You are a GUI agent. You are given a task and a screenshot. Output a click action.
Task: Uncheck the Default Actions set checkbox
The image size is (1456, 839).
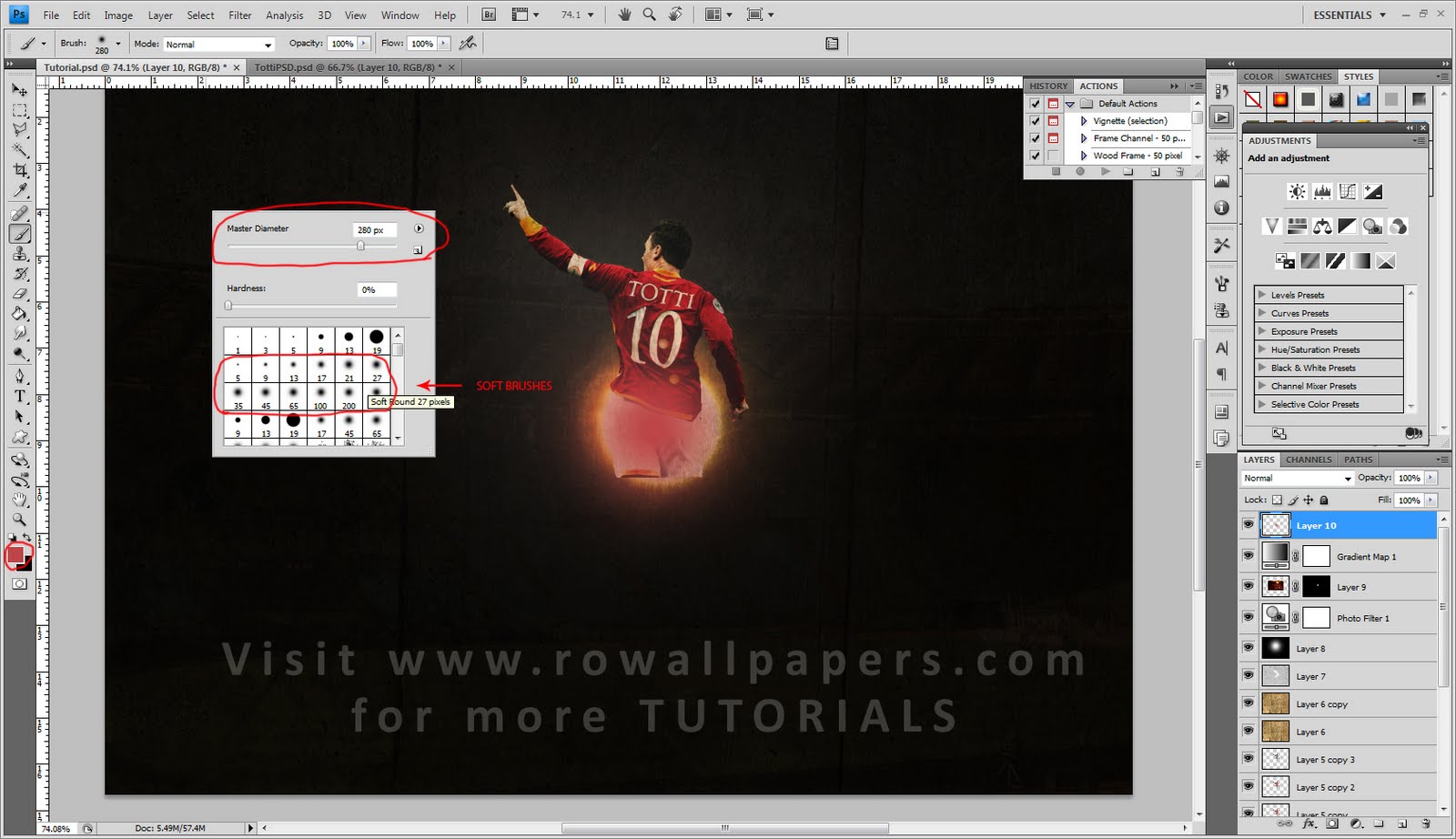[x=1035, y=104]
